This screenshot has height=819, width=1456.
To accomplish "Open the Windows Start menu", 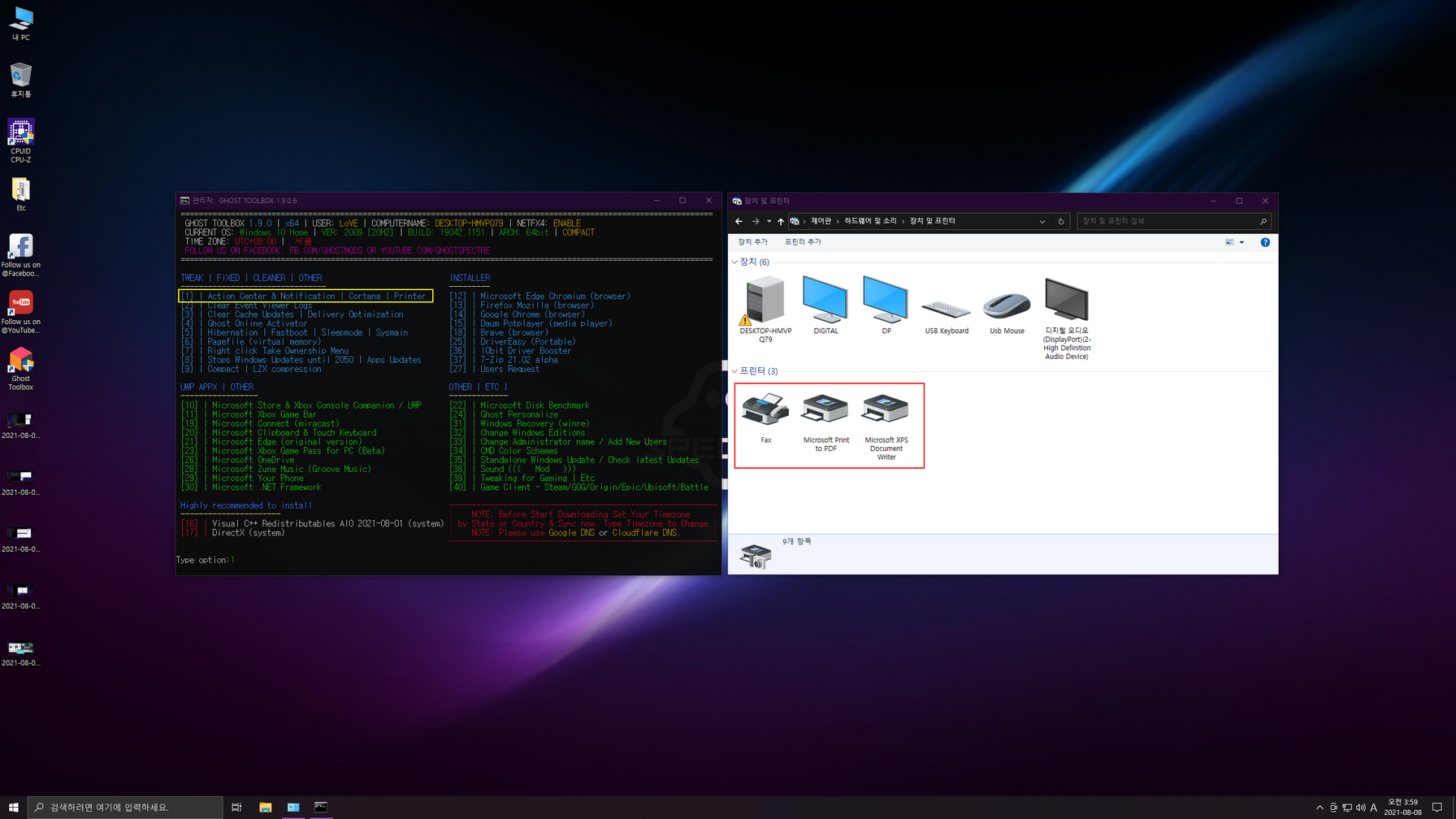I will pyautogui.click(x=13, y=807).
